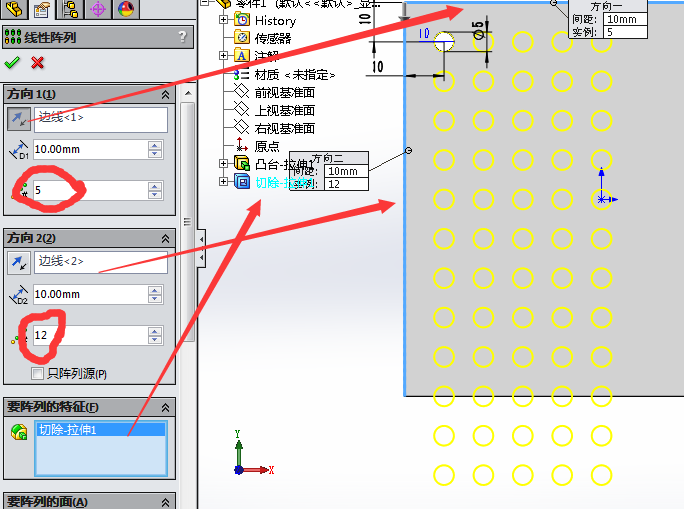
Task: Click the blue sketch origin marker
Action: point(602,199)
